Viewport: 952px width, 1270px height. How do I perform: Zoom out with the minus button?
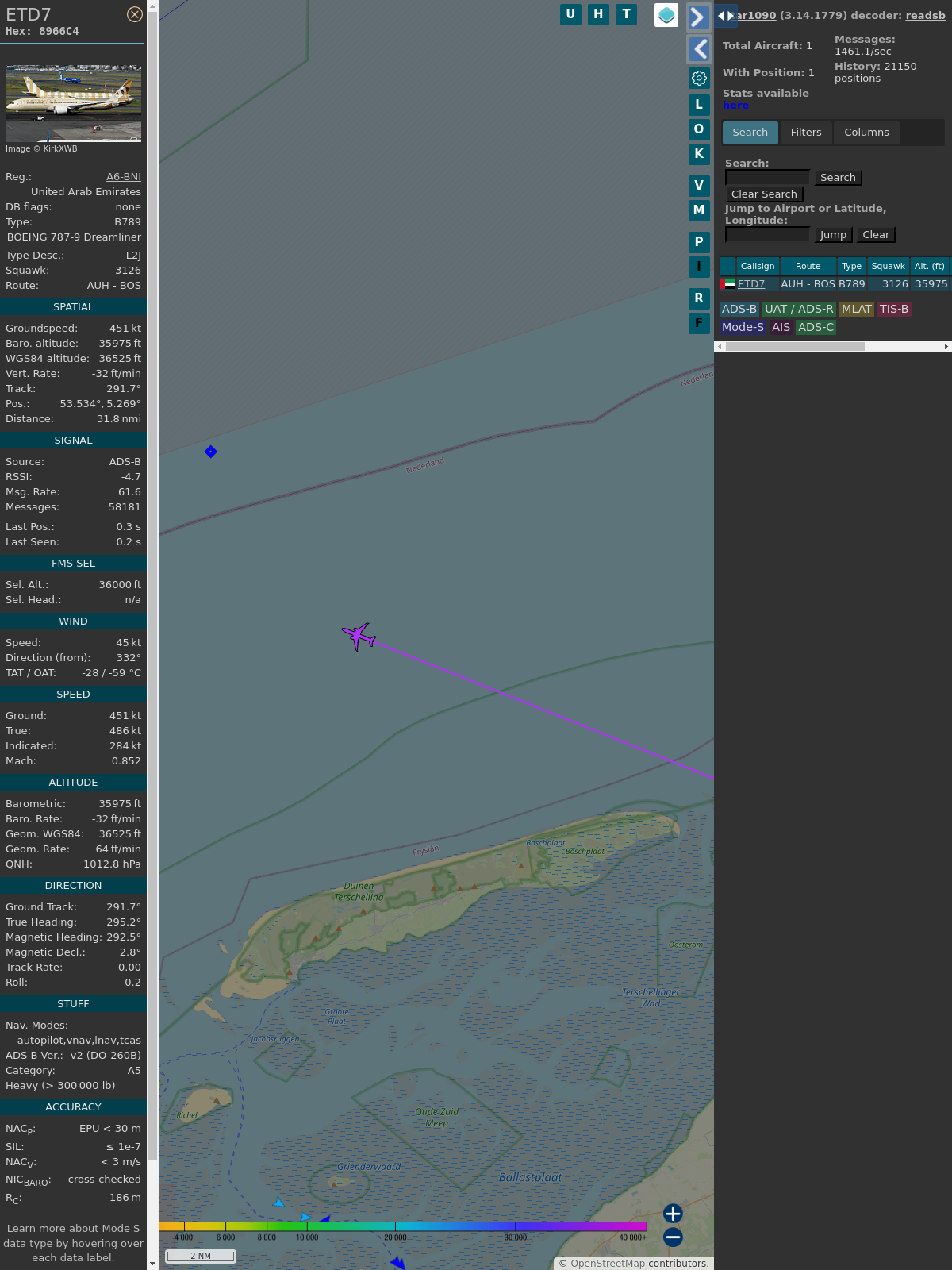tap(673, 1237)
